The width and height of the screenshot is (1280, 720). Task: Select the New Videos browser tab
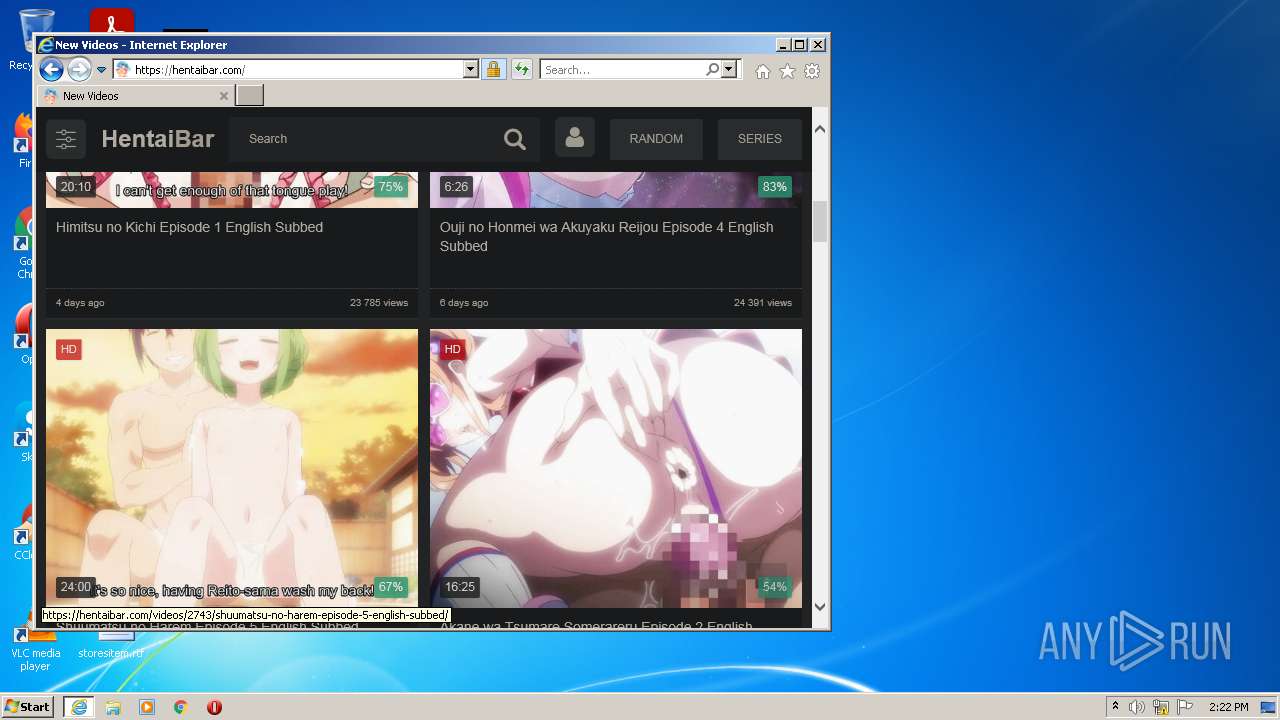135,96
